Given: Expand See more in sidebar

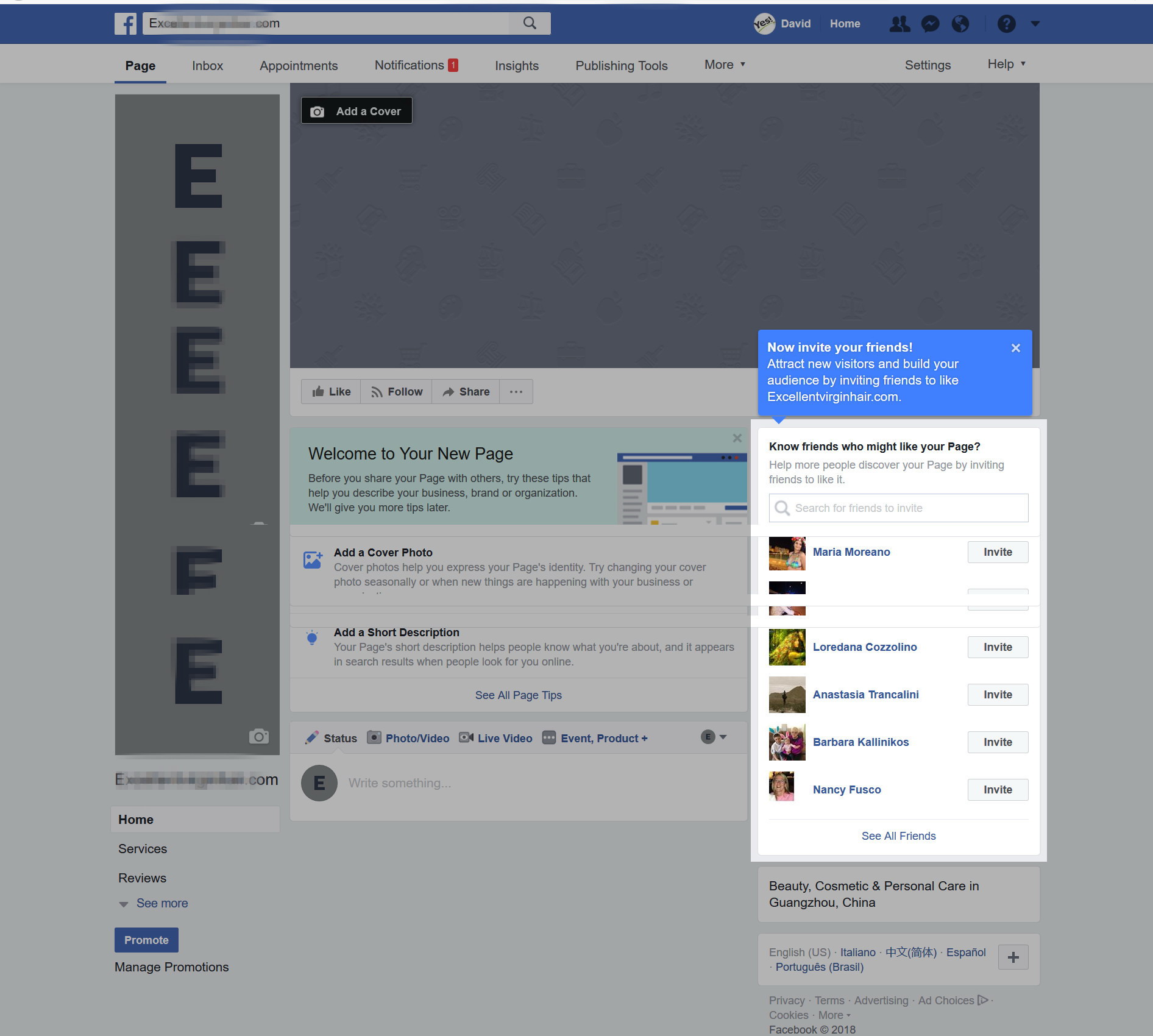Looking at the screenshot, I should [x=154, y=903].
